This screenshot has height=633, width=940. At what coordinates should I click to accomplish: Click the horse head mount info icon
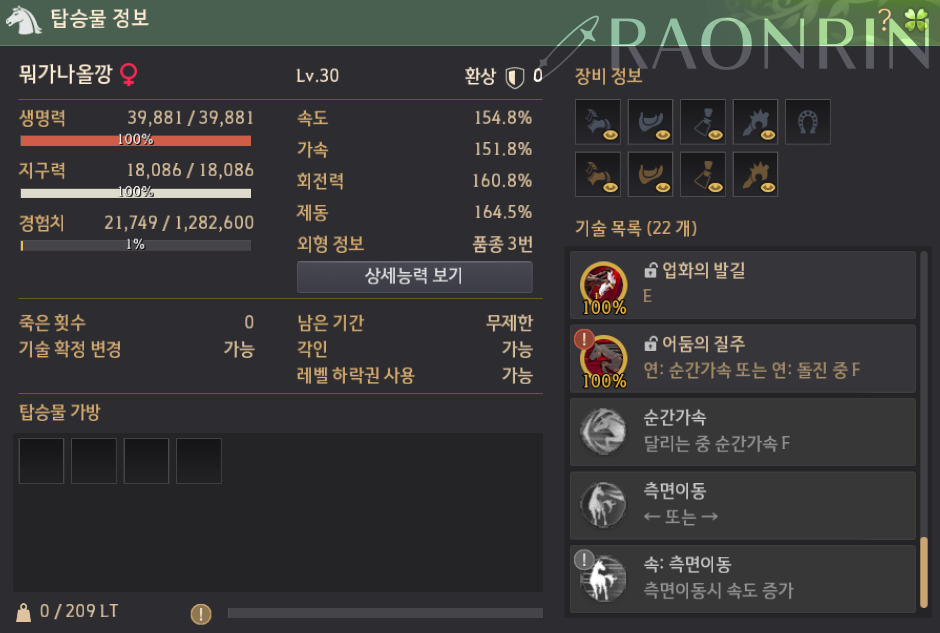point(23,20)
